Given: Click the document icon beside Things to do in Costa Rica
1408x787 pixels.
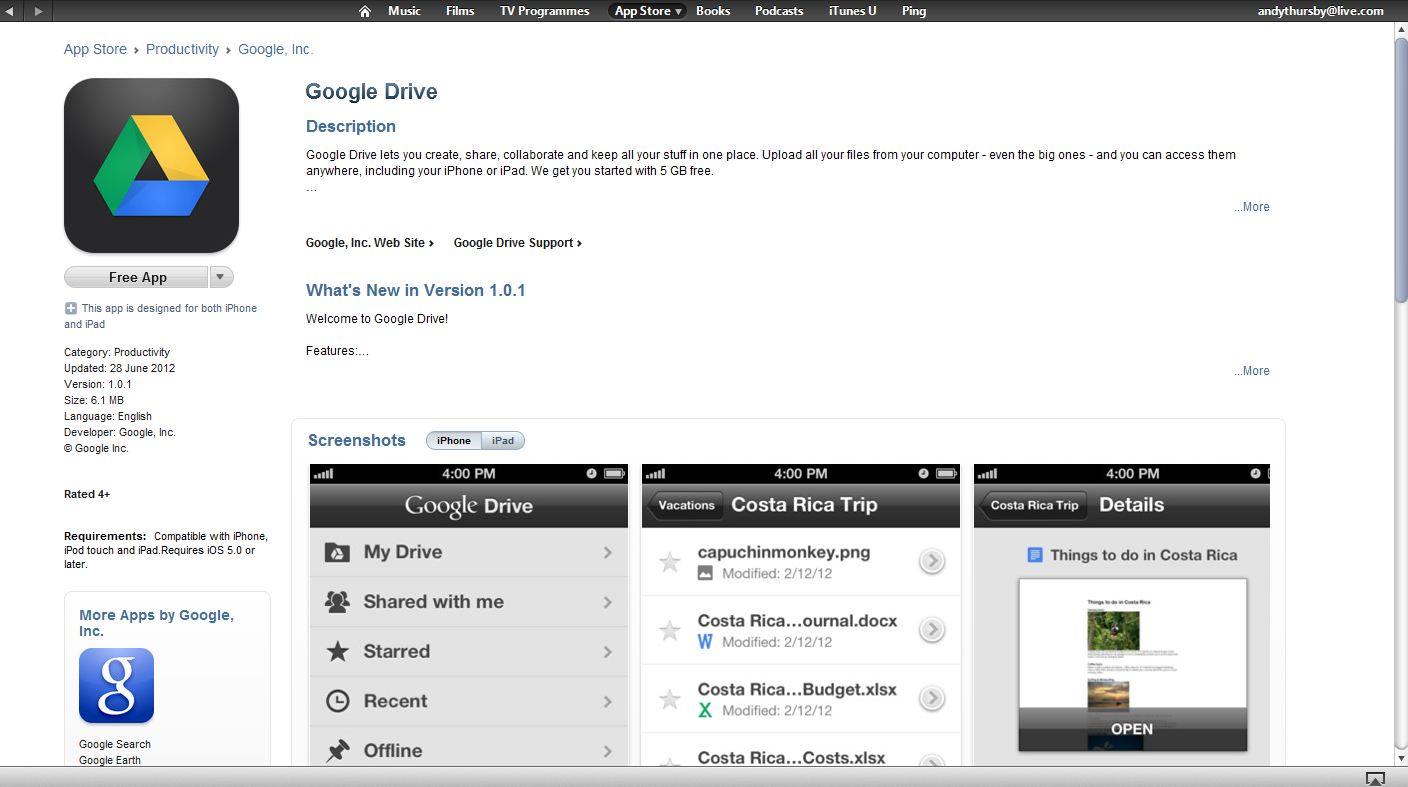Looking at the screenshot, I should point(1035,555).
